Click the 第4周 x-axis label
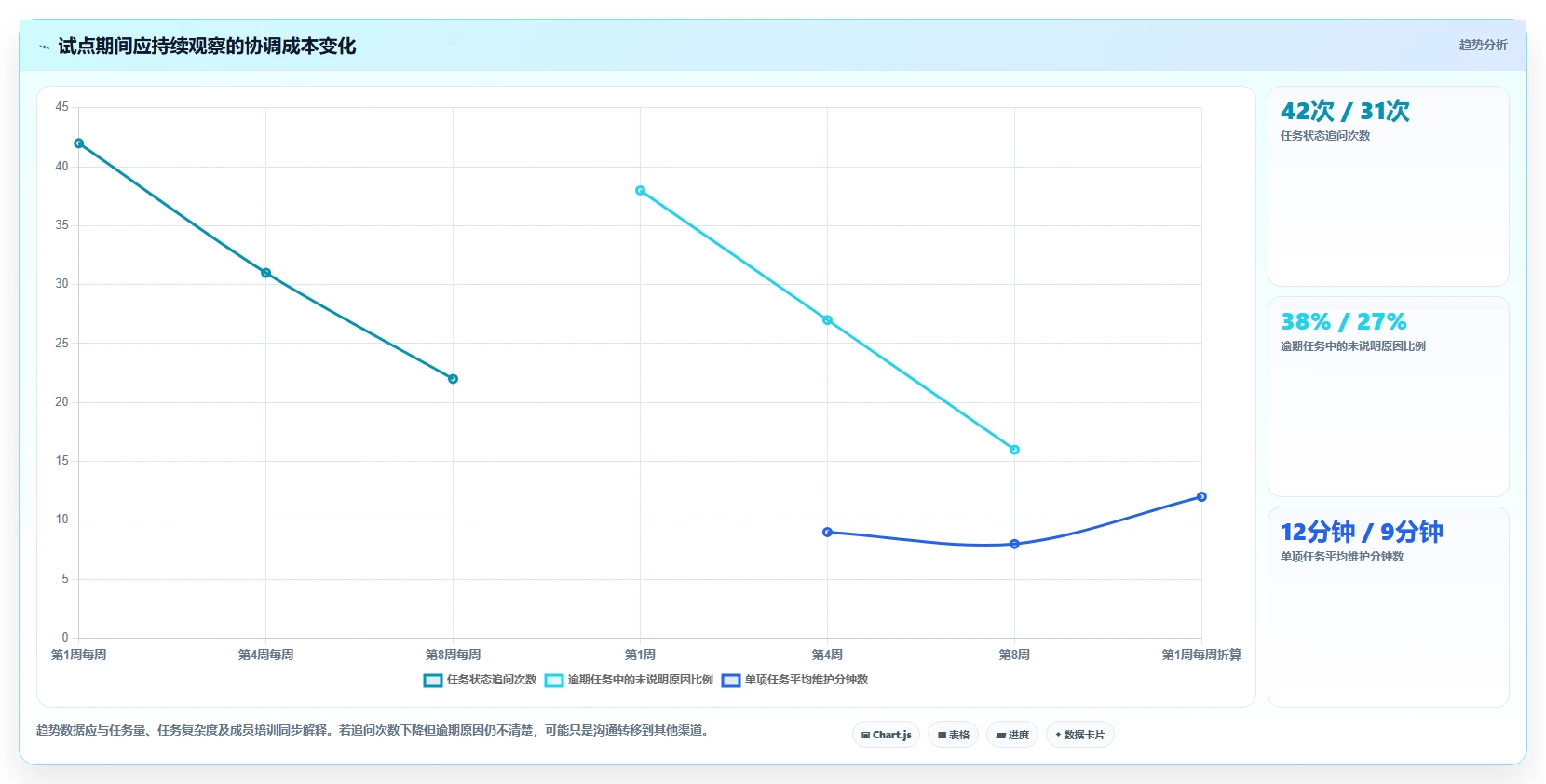 click(828, 655)
